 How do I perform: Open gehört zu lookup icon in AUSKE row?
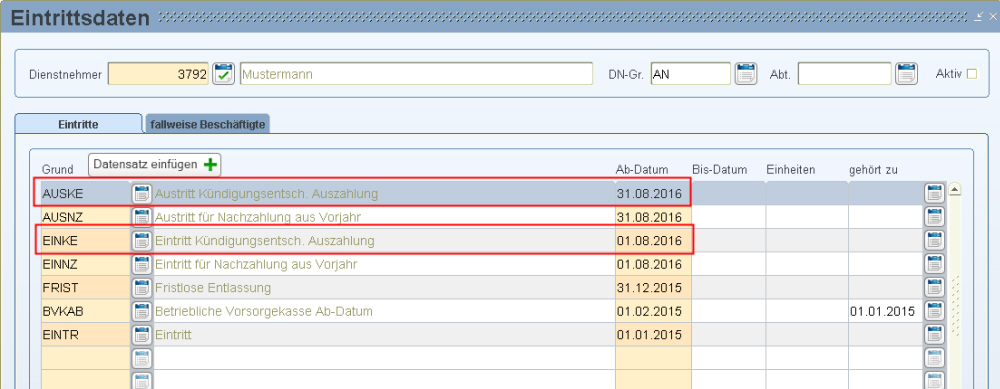pyautogui.click(x=934, y=193)
